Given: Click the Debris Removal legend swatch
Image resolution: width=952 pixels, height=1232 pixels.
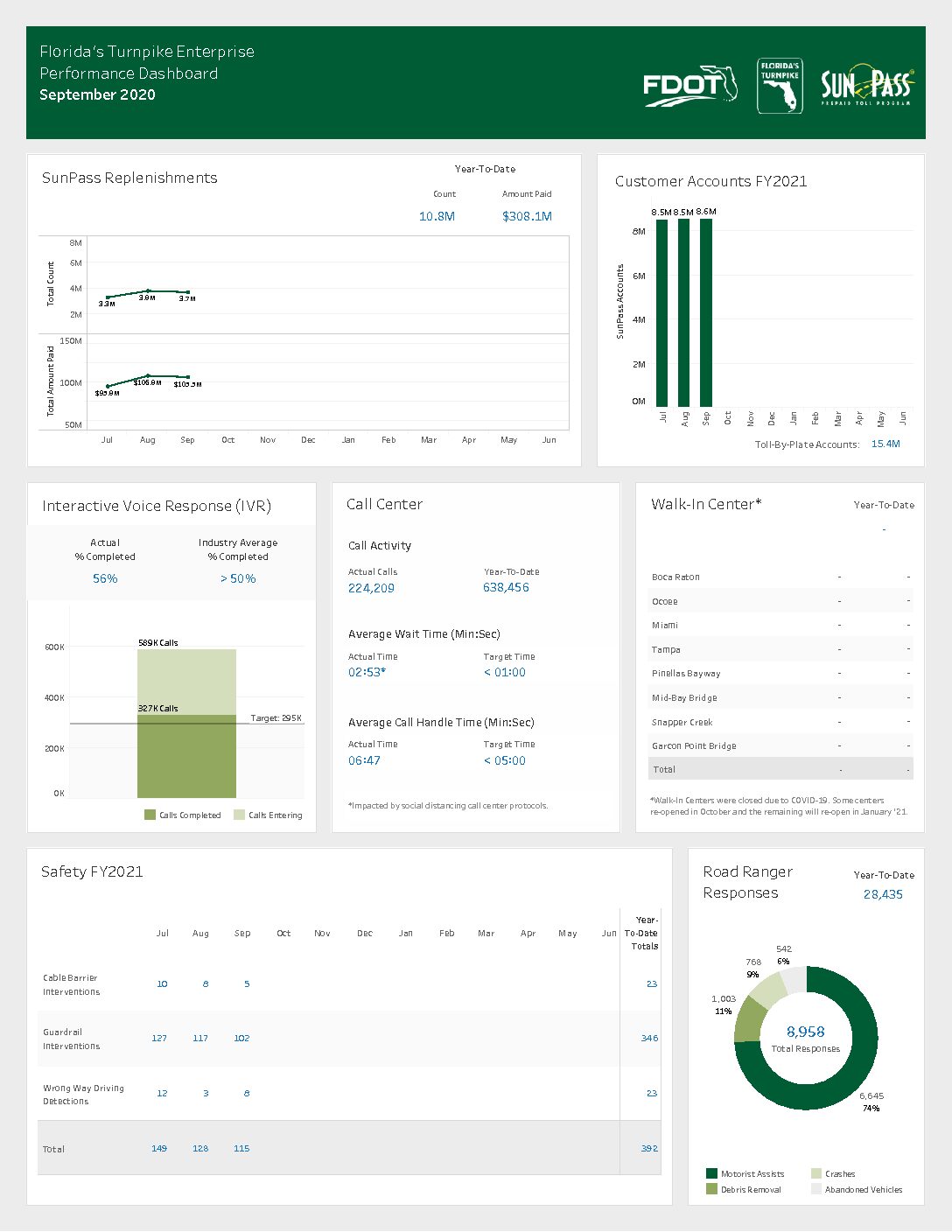Looking at the screenshot, I should (711, 1189).
